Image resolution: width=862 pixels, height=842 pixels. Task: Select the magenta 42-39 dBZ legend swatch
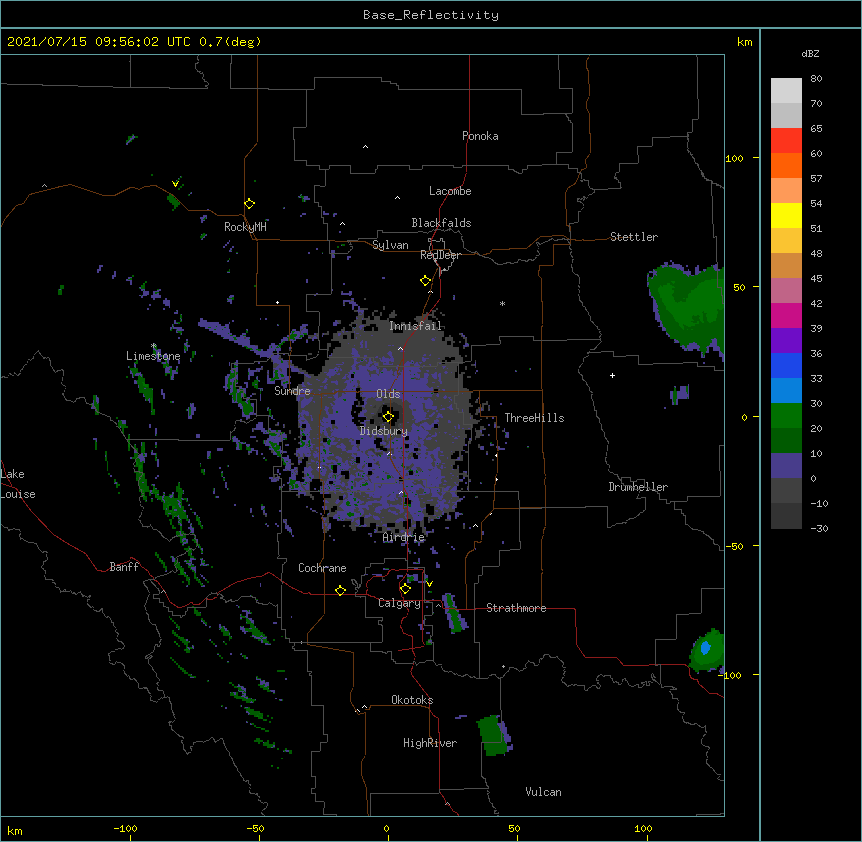point(786,315)
